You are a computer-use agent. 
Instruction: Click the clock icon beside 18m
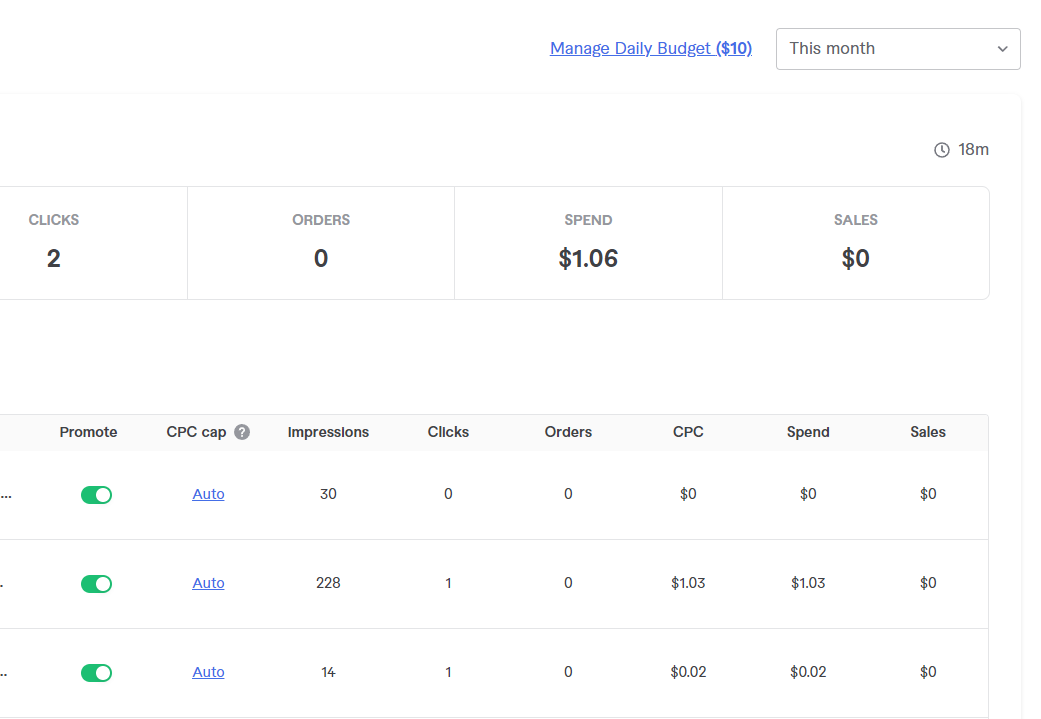point(941,150)
